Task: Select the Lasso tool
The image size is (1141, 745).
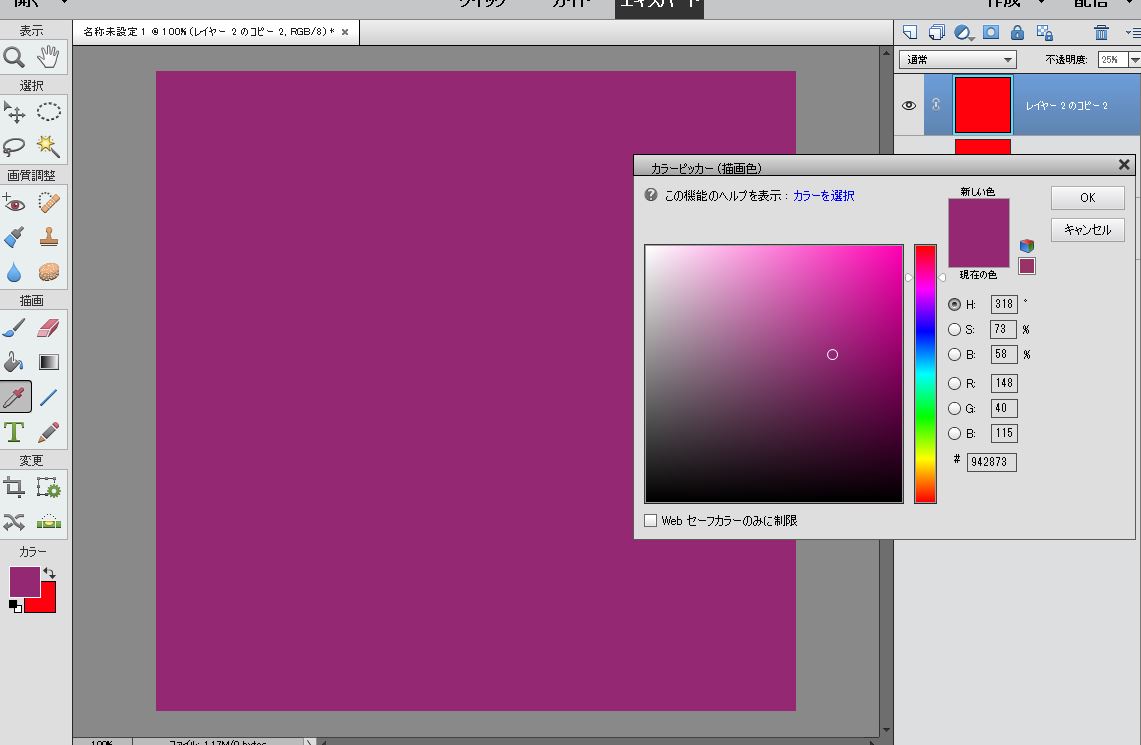Action: [14, 146]
